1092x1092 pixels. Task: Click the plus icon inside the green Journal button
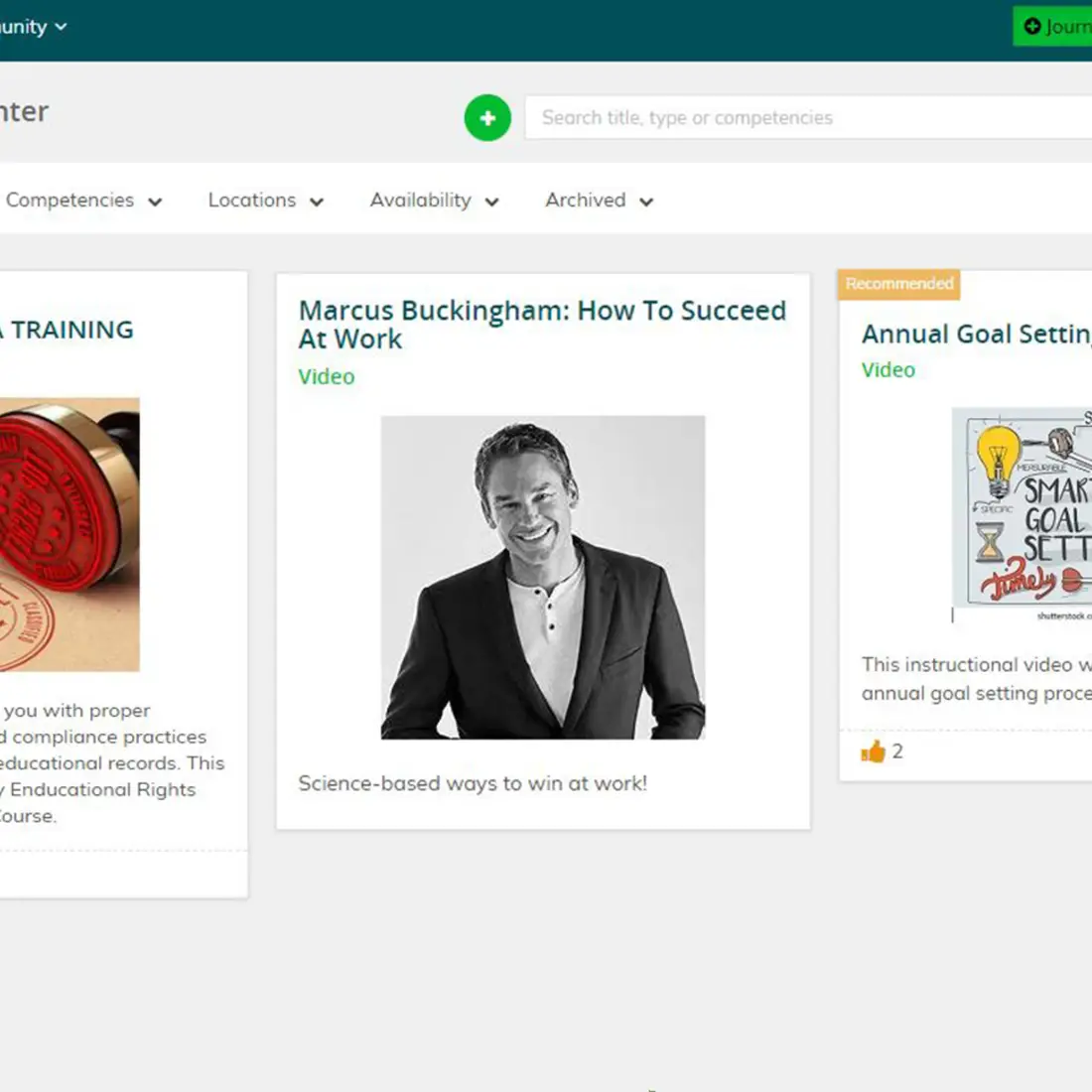[x=1030, y=27]
